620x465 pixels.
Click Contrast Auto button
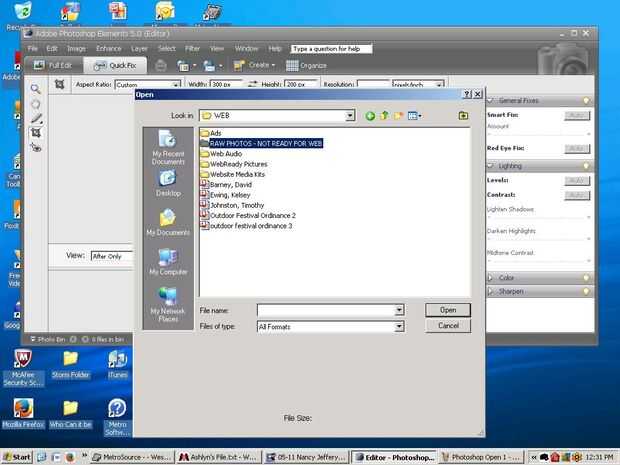pos(577,195)
